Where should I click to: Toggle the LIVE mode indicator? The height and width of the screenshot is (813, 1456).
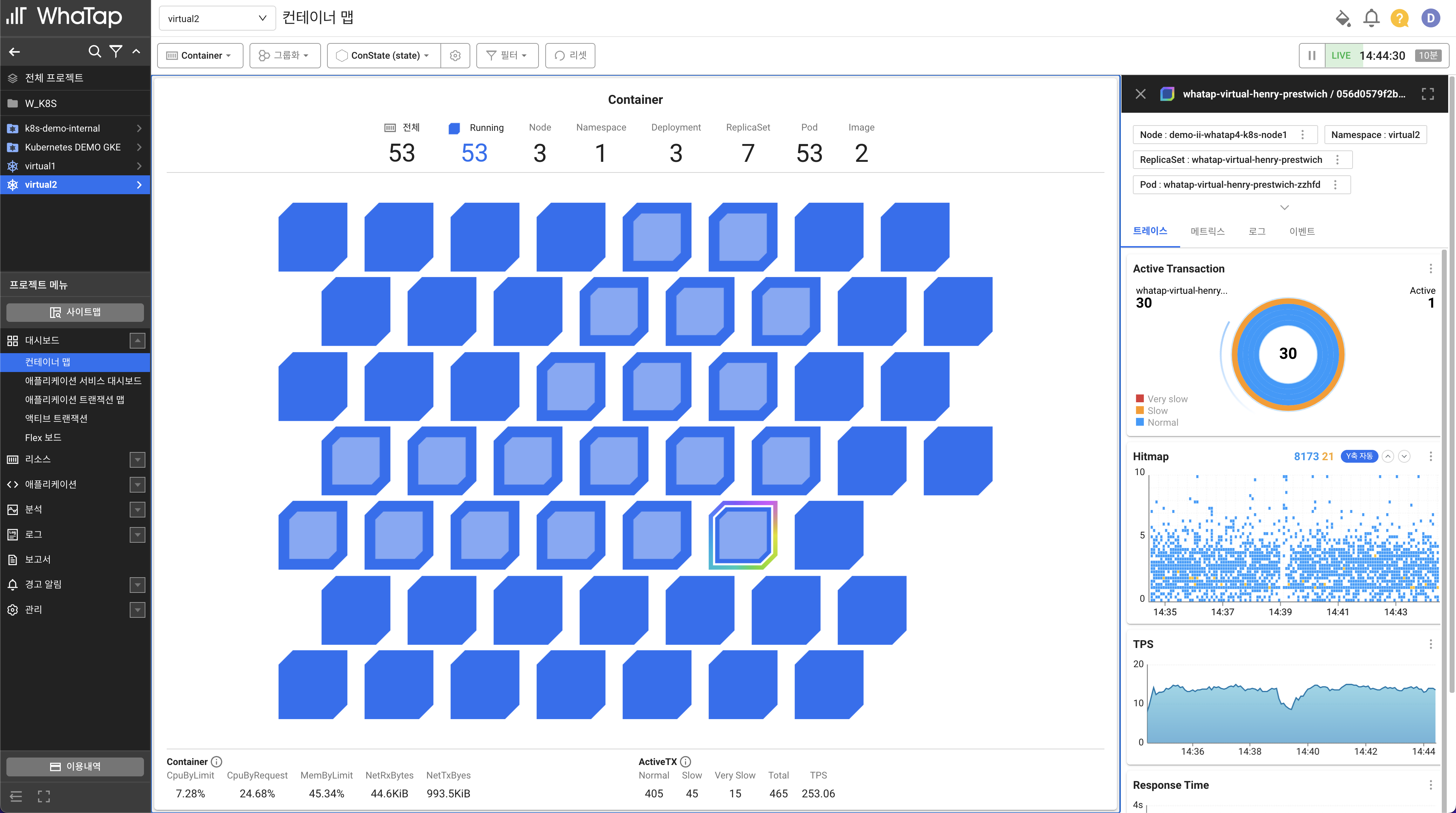(x=1341, y=55)
